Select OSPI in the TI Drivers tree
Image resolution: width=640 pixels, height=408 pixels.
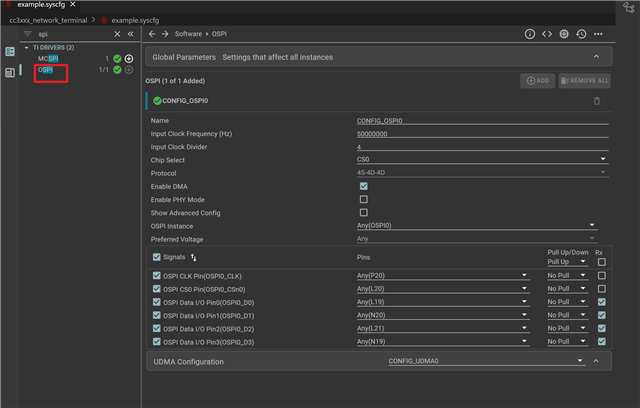click(x=46, y=70)
